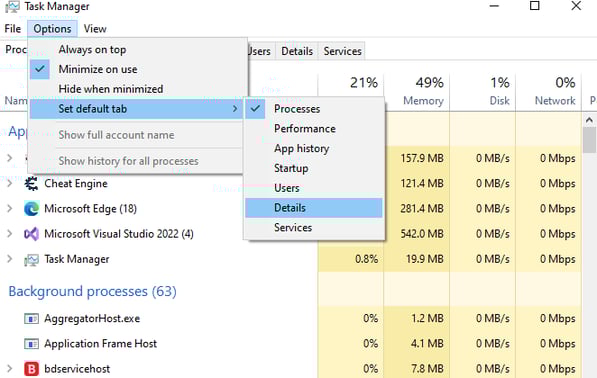The height and width of the screenshot is (378, 597).
Task: Click the Visual Studio 2022 icon
Action: pyautogui.click(x=31, y=234)
